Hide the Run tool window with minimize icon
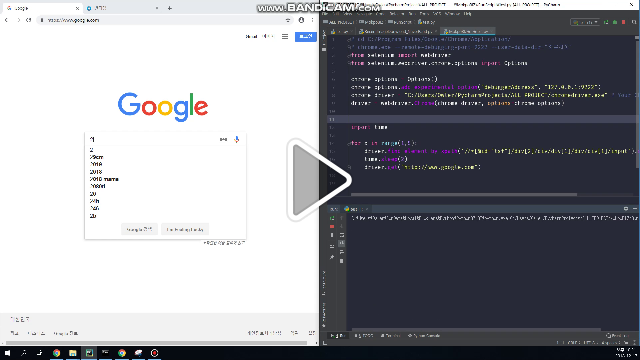 pyautogui.click(x=635, y=209)
